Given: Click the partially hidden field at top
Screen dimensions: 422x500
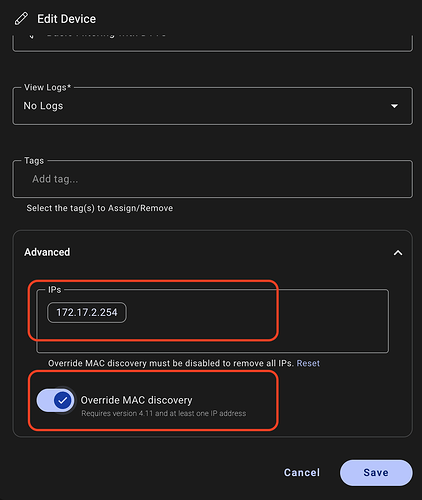Looking at the screenshot, I should [212, 43].
